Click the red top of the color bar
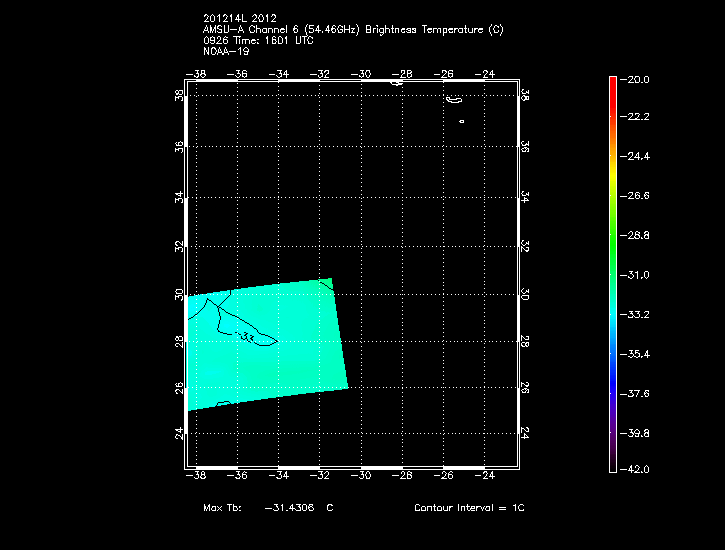 click(612, 83)
